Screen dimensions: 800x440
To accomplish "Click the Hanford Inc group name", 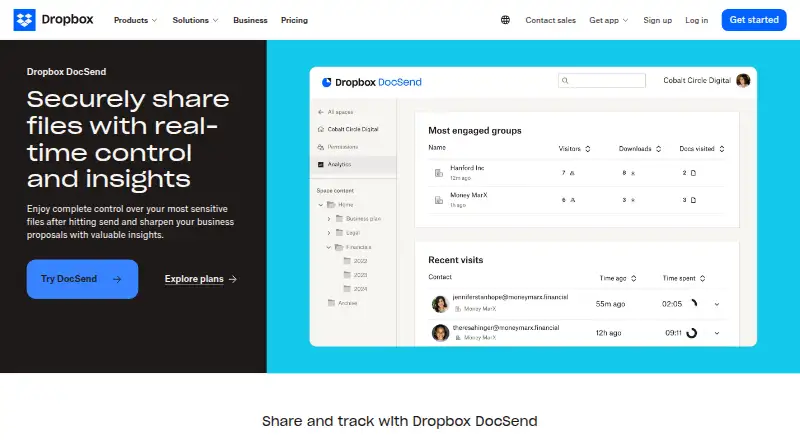I will (467, 168).
